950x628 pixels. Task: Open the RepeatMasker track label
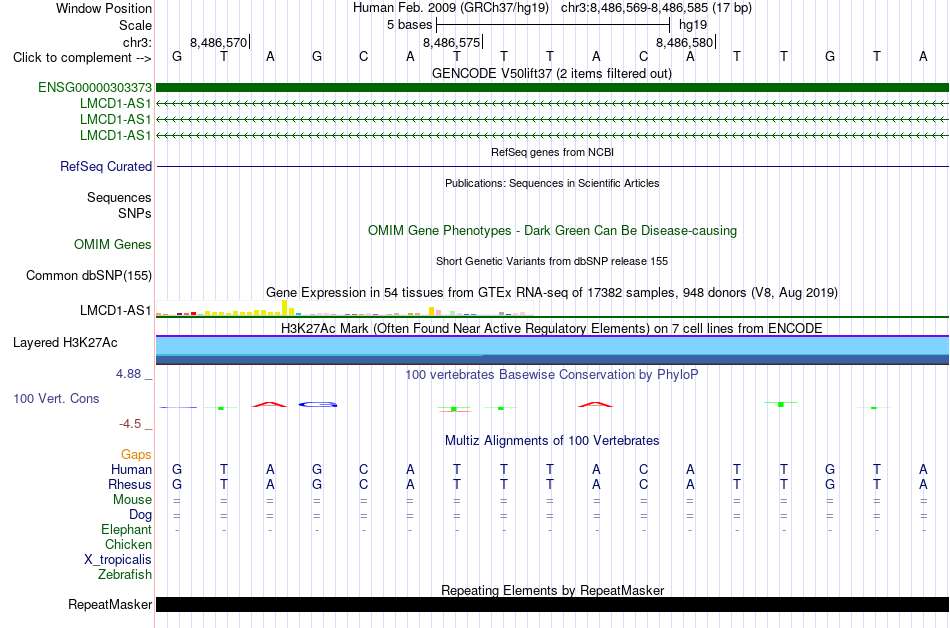tap(110, 604)
